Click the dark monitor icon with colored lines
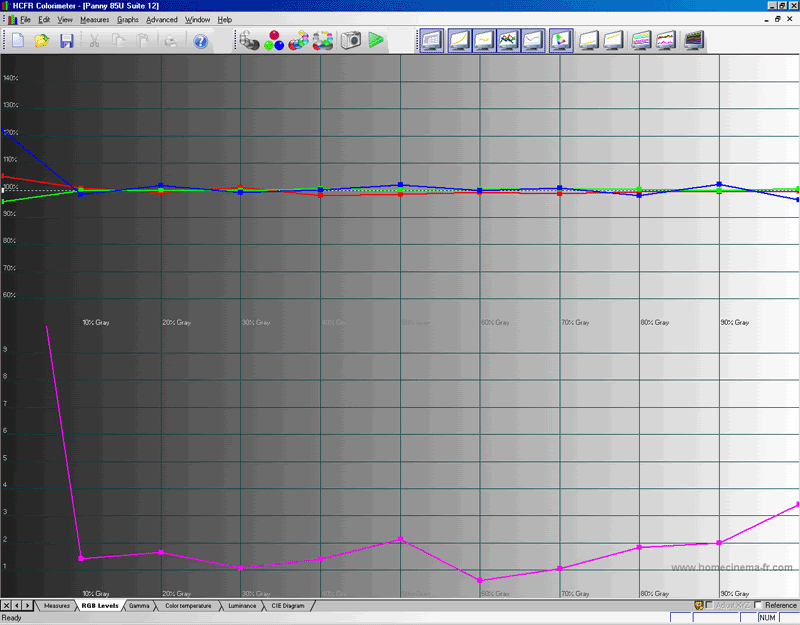The width and height of the screenshot is (800, 625). click(694, 40)
